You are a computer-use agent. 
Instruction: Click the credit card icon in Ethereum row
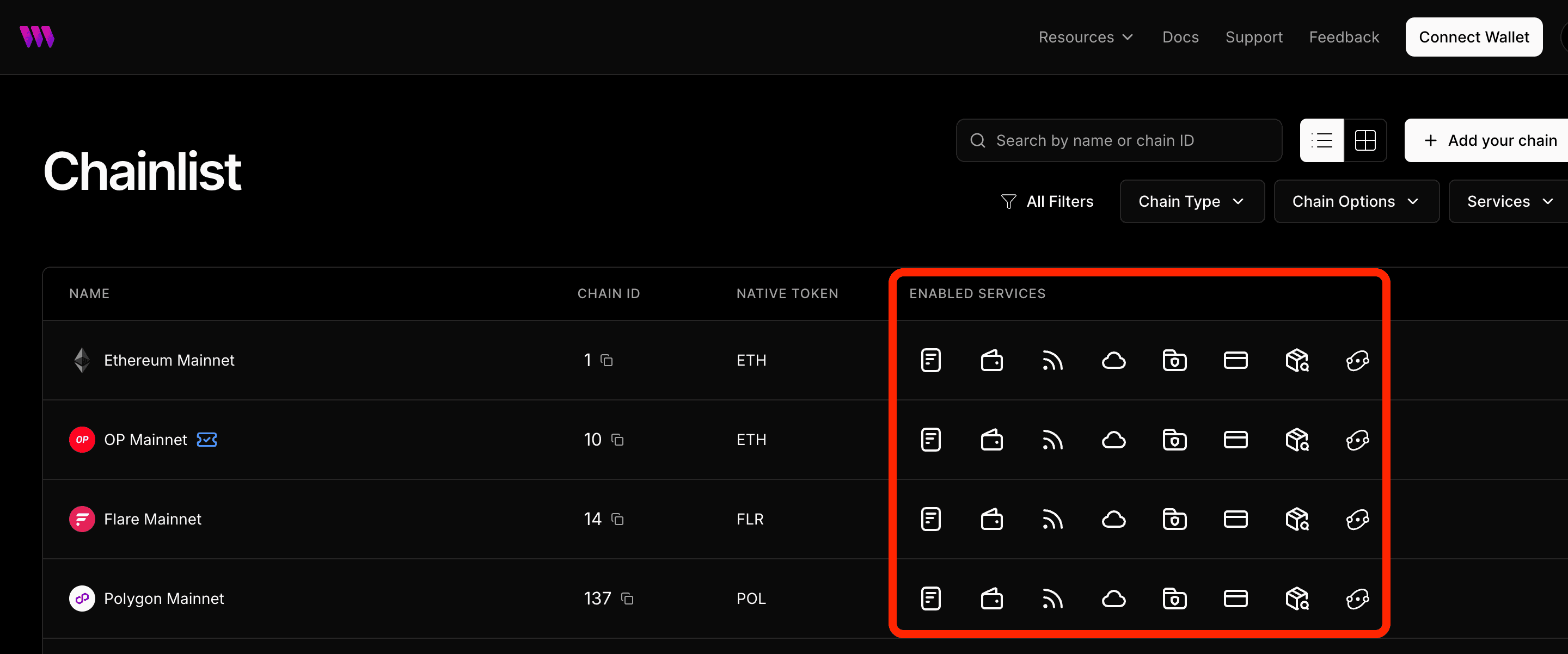click(x=1236, y=360)
